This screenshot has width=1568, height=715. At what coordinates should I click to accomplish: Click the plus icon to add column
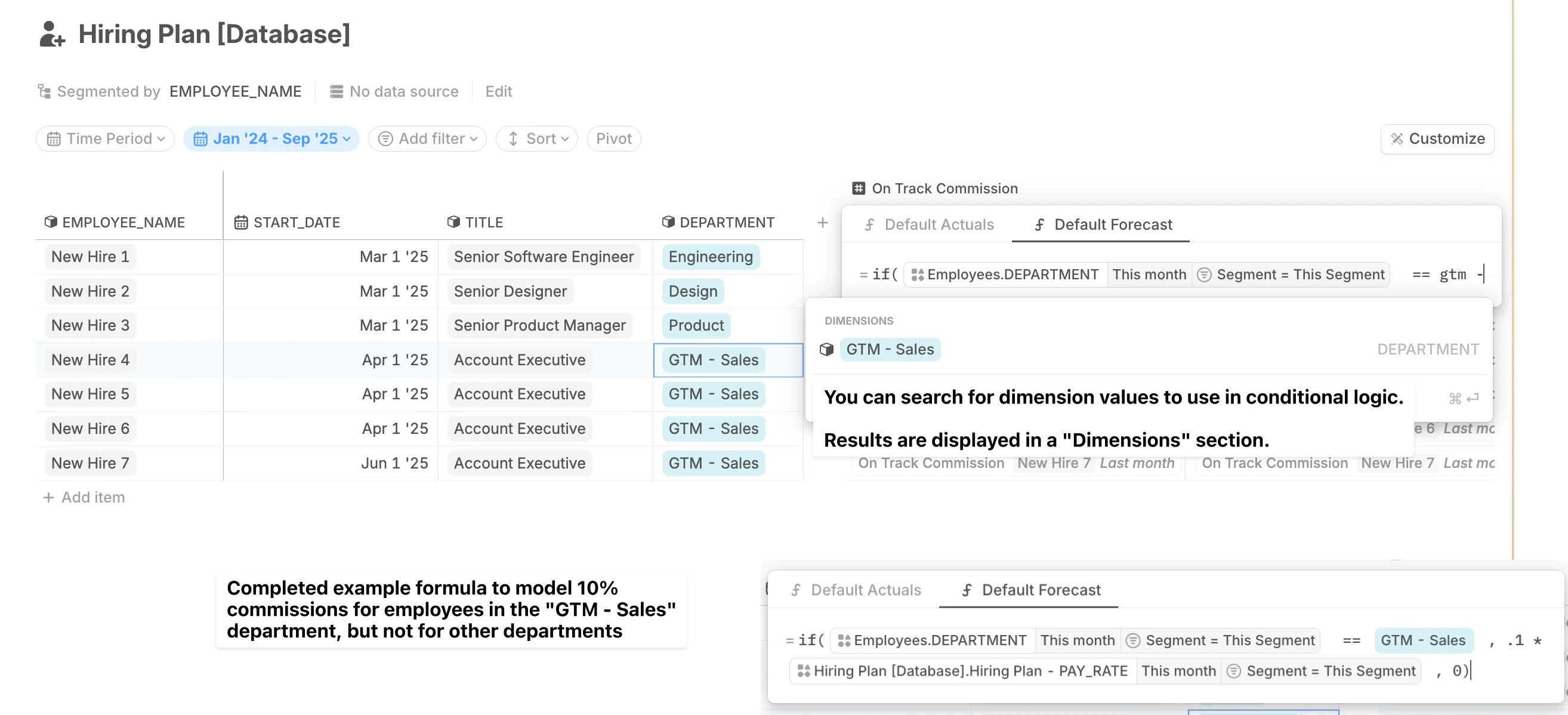[x=822, y=222]
